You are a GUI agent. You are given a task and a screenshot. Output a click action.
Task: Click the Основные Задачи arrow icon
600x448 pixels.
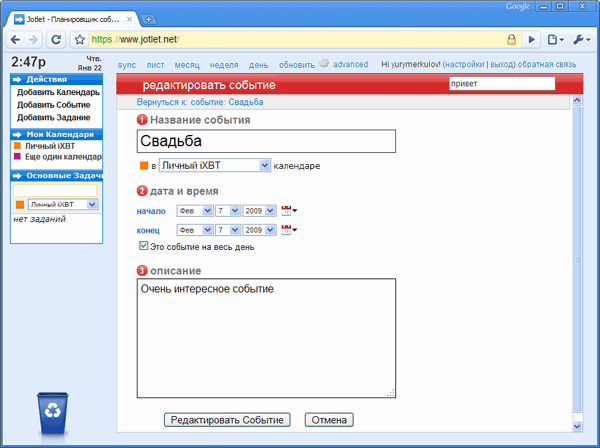point(17,176)
